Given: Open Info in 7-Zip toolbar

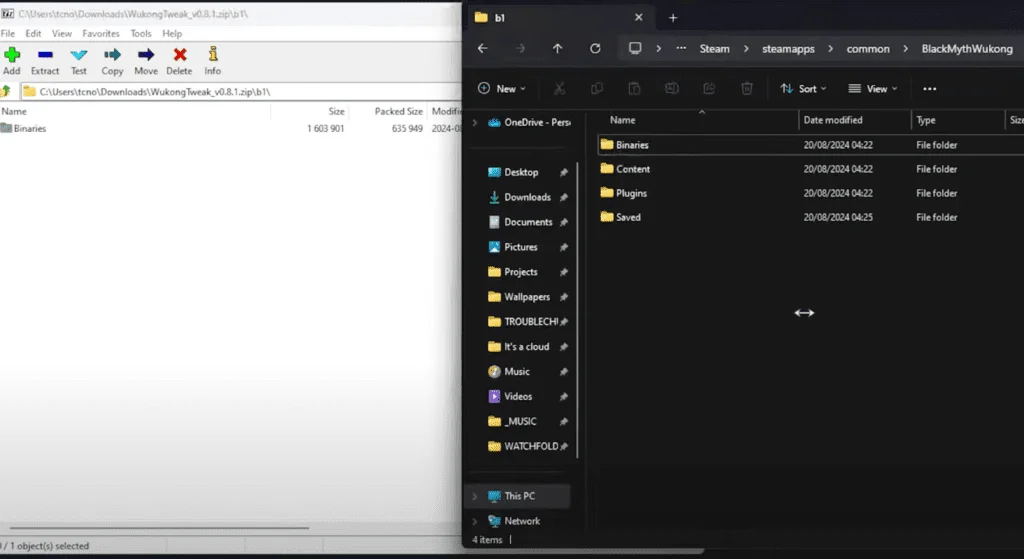Looking at the screenshot, I should [x=213, y=61].
